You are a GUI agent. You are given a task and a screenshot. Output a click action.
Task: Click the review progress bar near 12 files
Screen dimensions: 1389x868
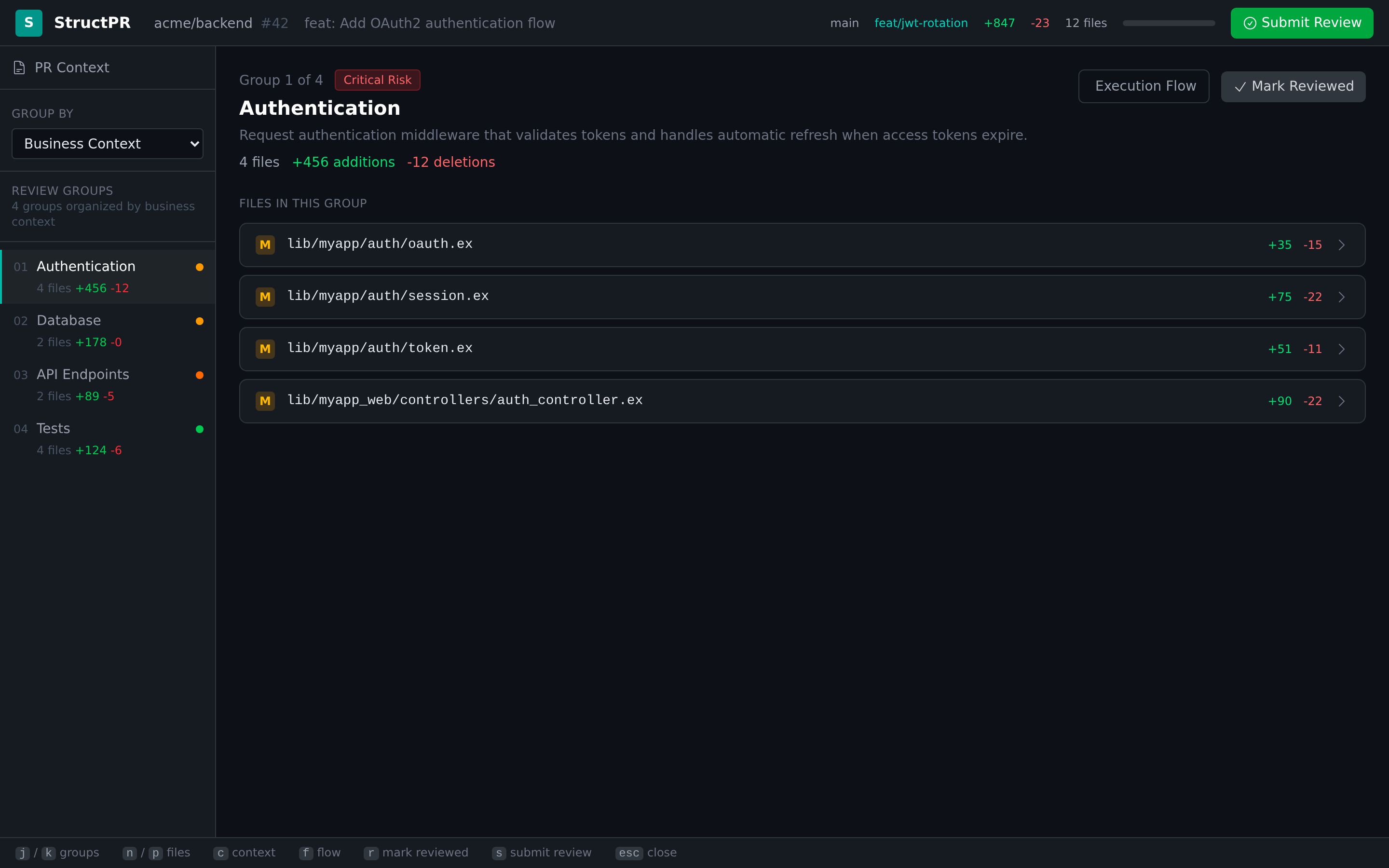[x=1169, y=23]
